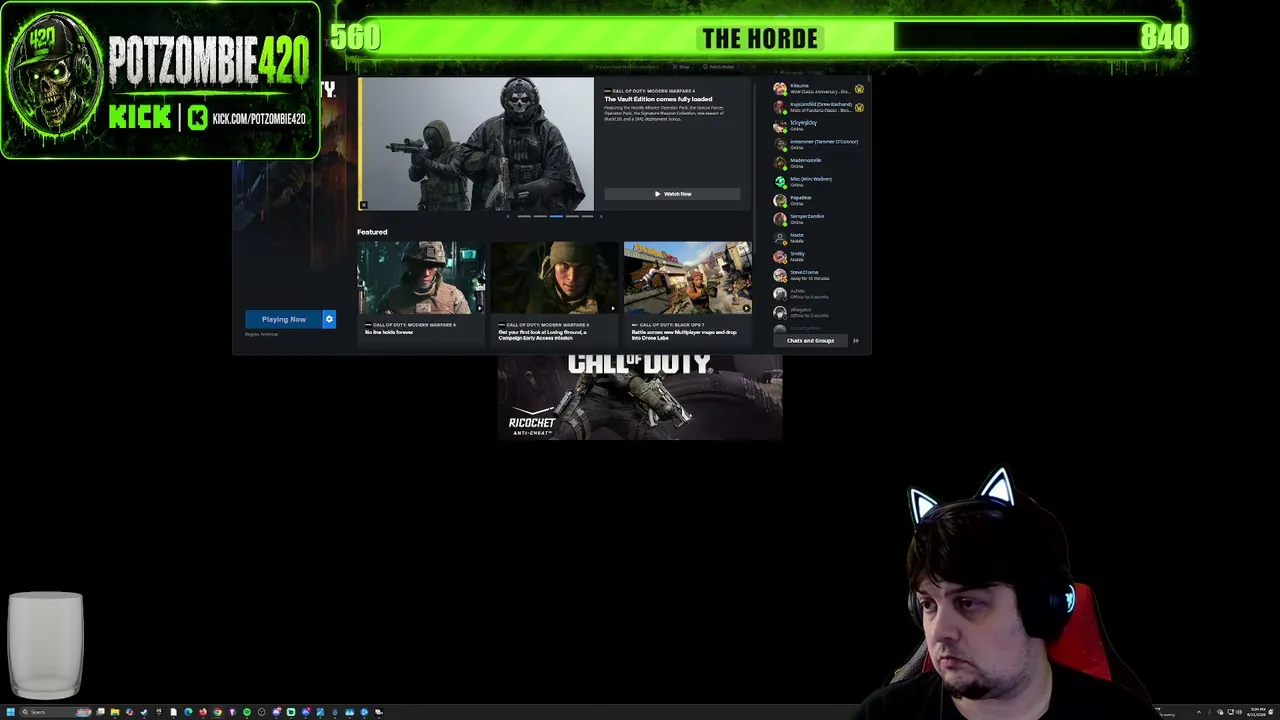
Task: Open File Explorer from the taskbar
Action: [114, 712]
